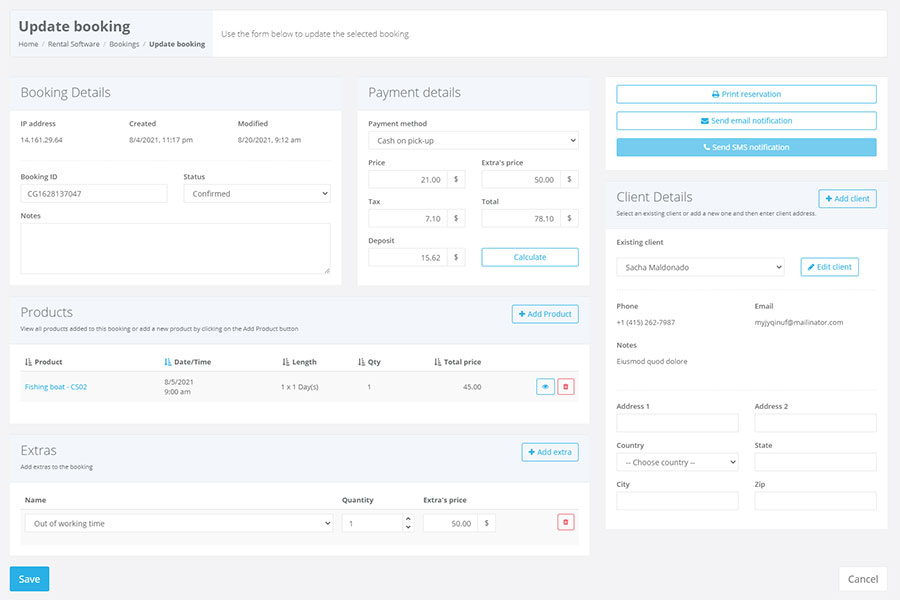Cancel the booking update

click(863, 579)
